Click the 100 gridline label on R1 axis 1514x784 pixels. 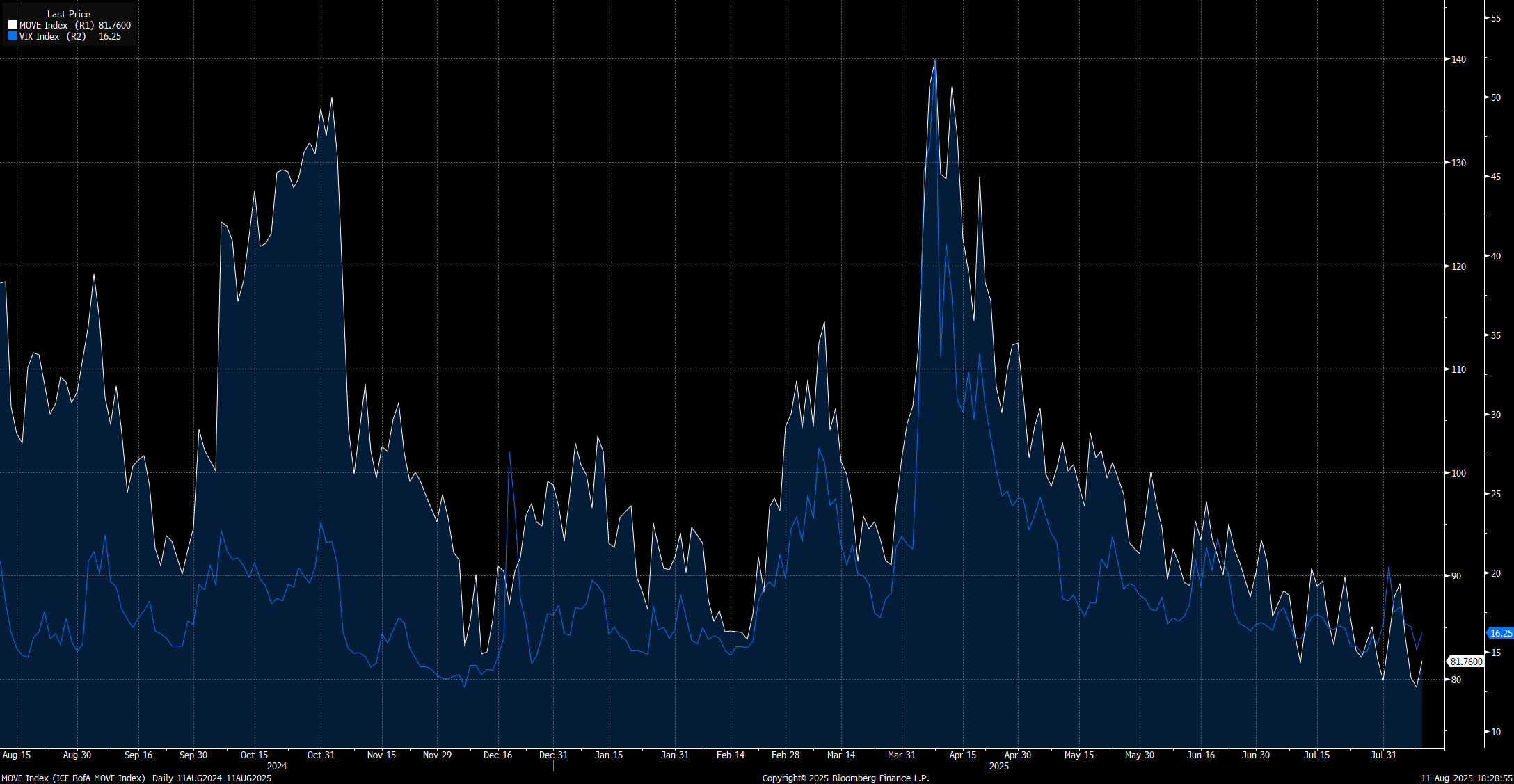point(1458,473)
